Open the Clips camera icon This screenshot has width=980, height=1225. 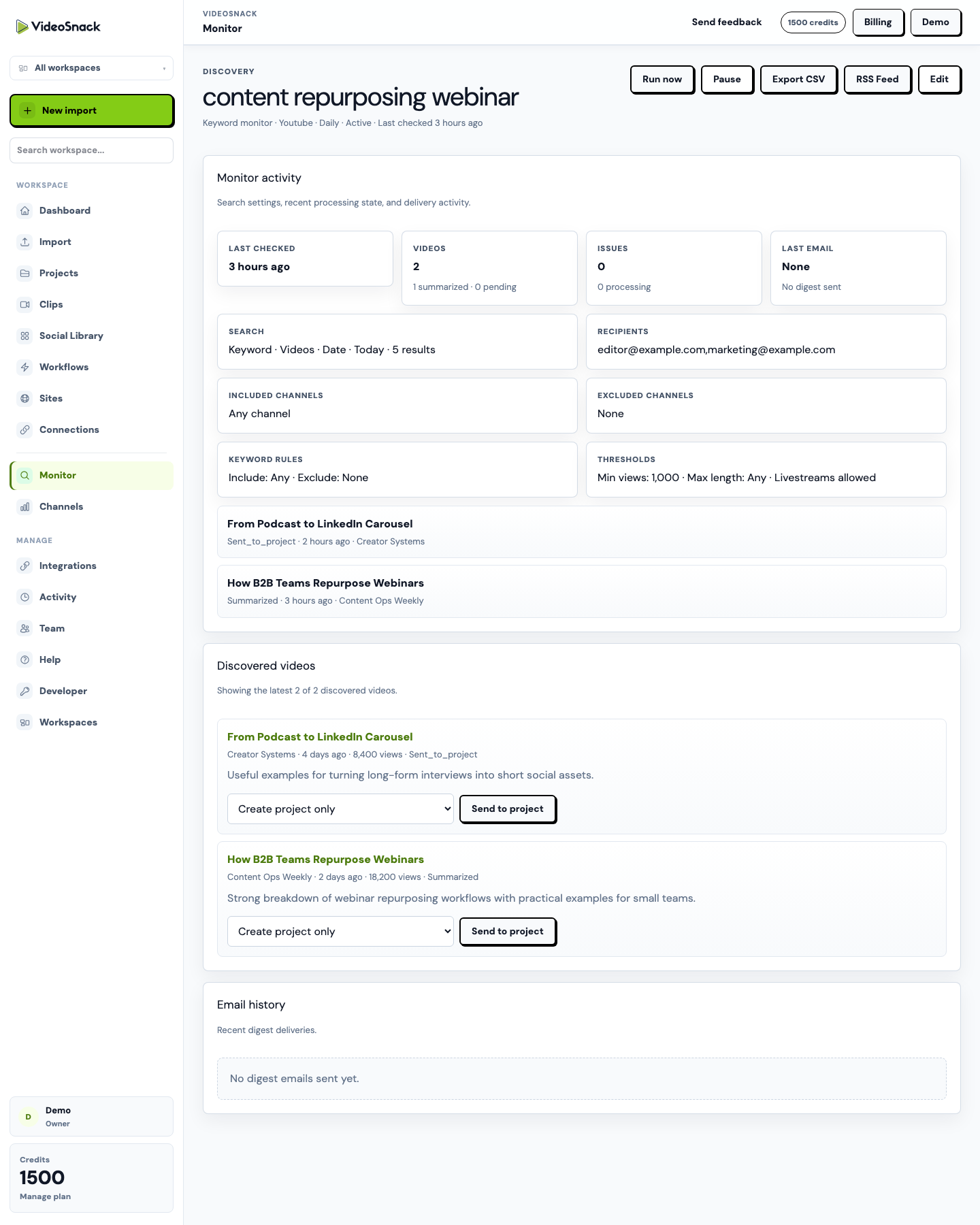pyautogui.click(x=24, y=304)
